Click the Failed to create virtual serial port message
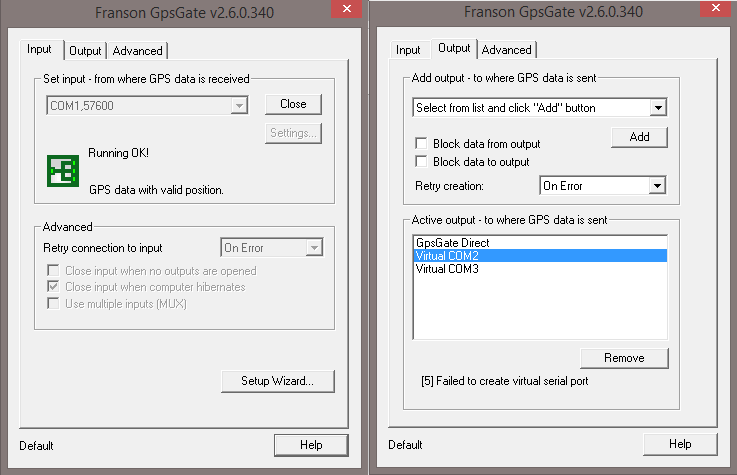The width and height of the screenshot is (737, 475). coord(505,381)
